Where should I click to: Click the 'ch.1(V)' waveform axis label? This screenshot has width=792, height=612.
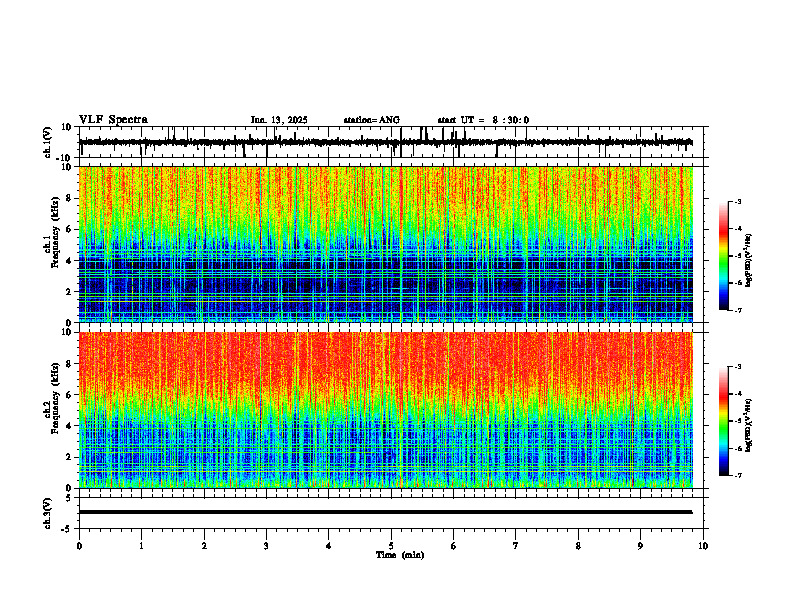point(48,142)
